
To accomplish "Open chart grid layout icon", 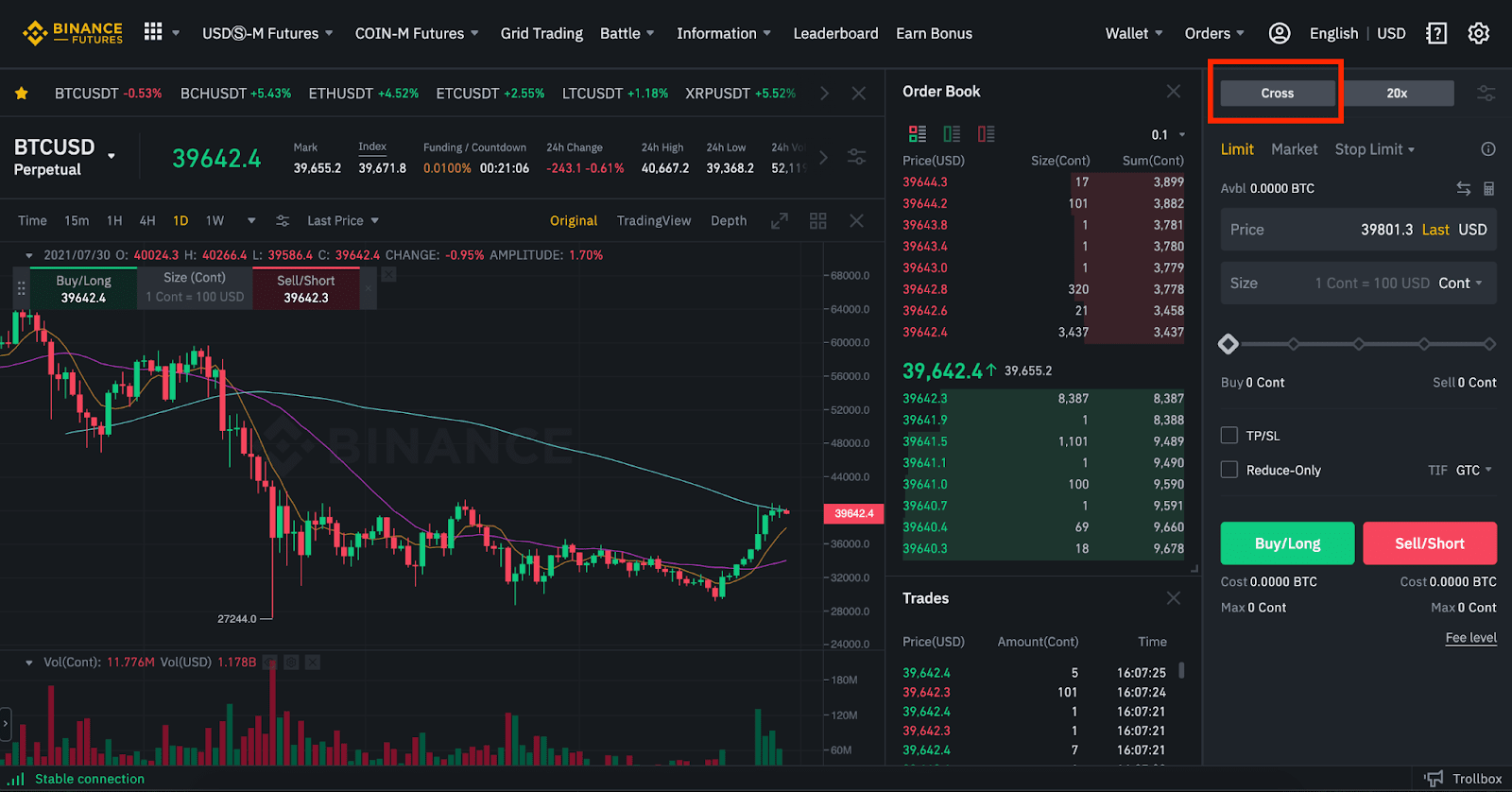I will 818,220.
